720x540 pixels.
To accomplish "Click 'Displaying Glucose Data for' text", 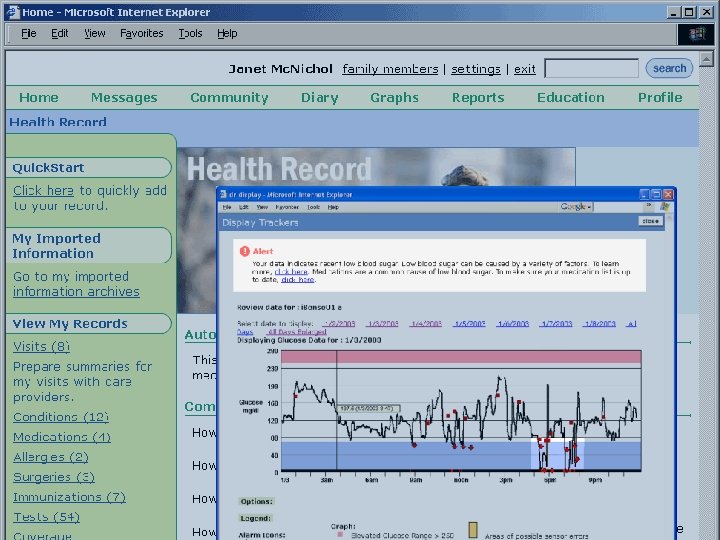I will tap(288, 340).
